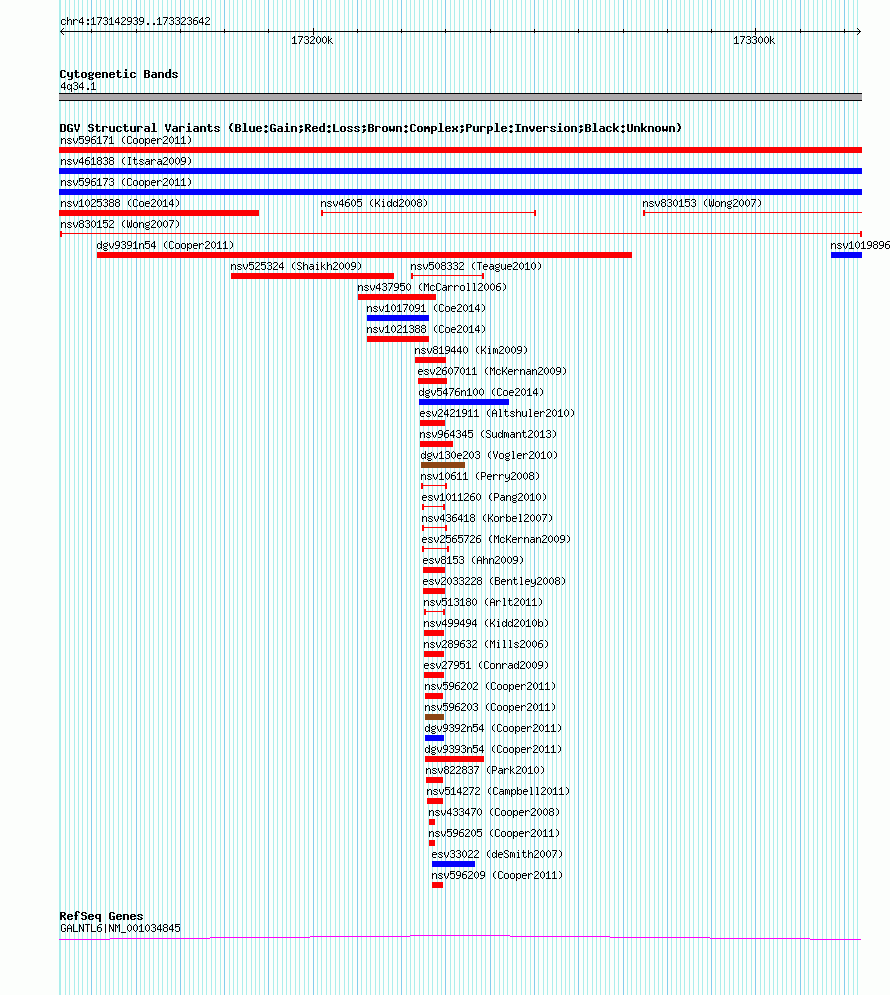The width and height of the screenshot is (890, 995).
Task: Select the nsv596202 (Cooper2011) label
Action: pyautogui.click(x=490, y=686)
